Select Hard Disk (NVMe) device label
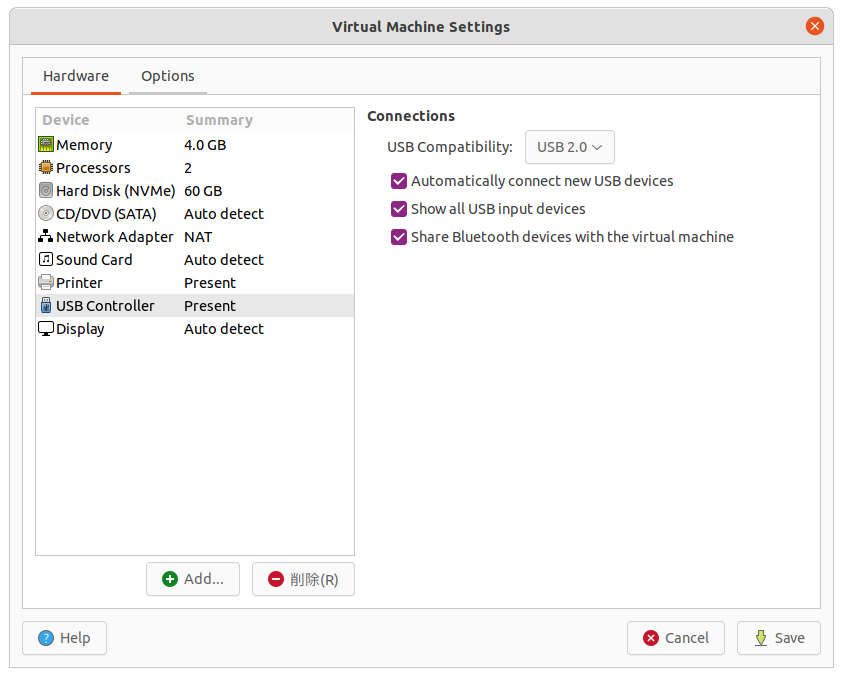 116,191
